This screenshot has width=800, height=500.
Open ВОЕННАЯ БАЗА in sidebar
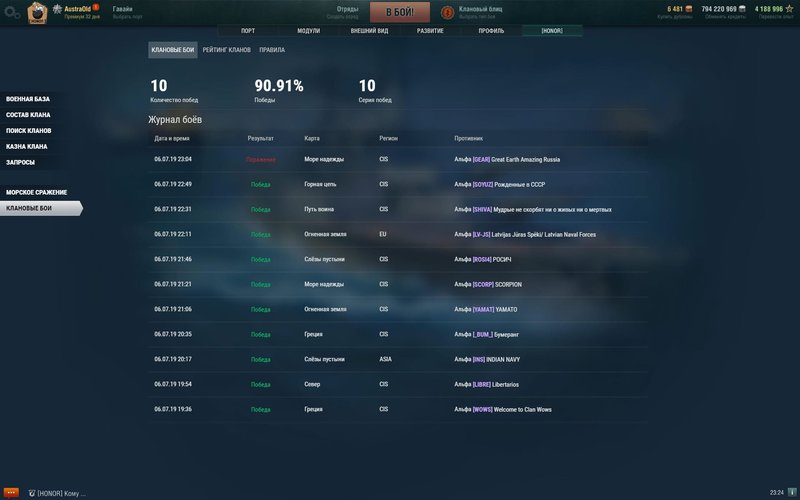[x=28, y=99]
